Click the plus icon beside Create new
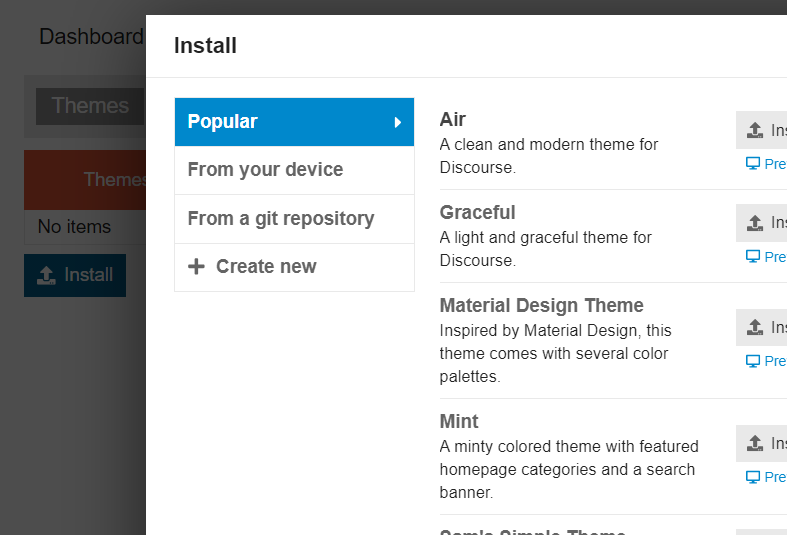The height and width of the screenshot is (535, 787). (x=196, y=266)
